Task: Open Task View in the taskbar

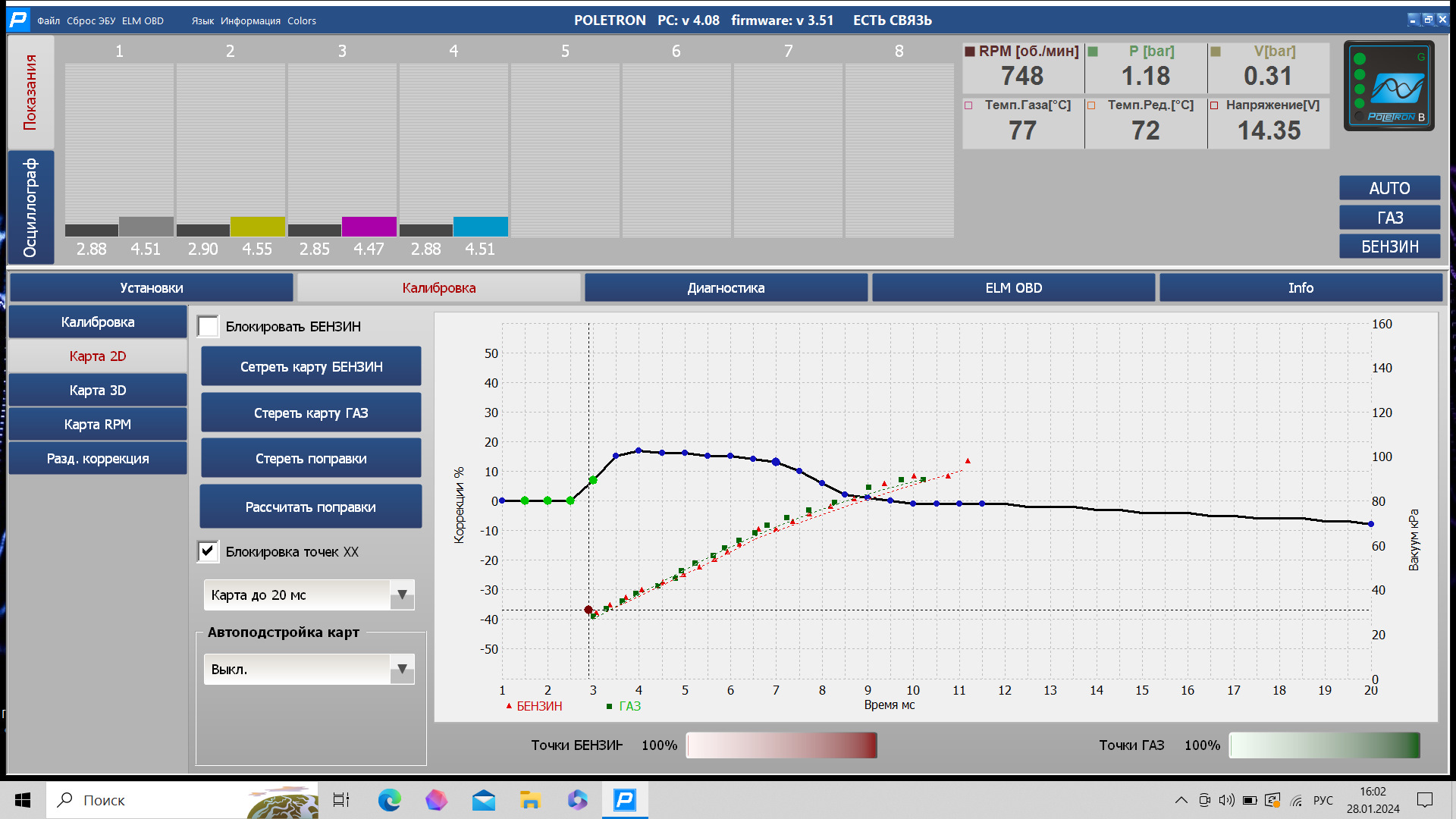Action: point(341,800)
